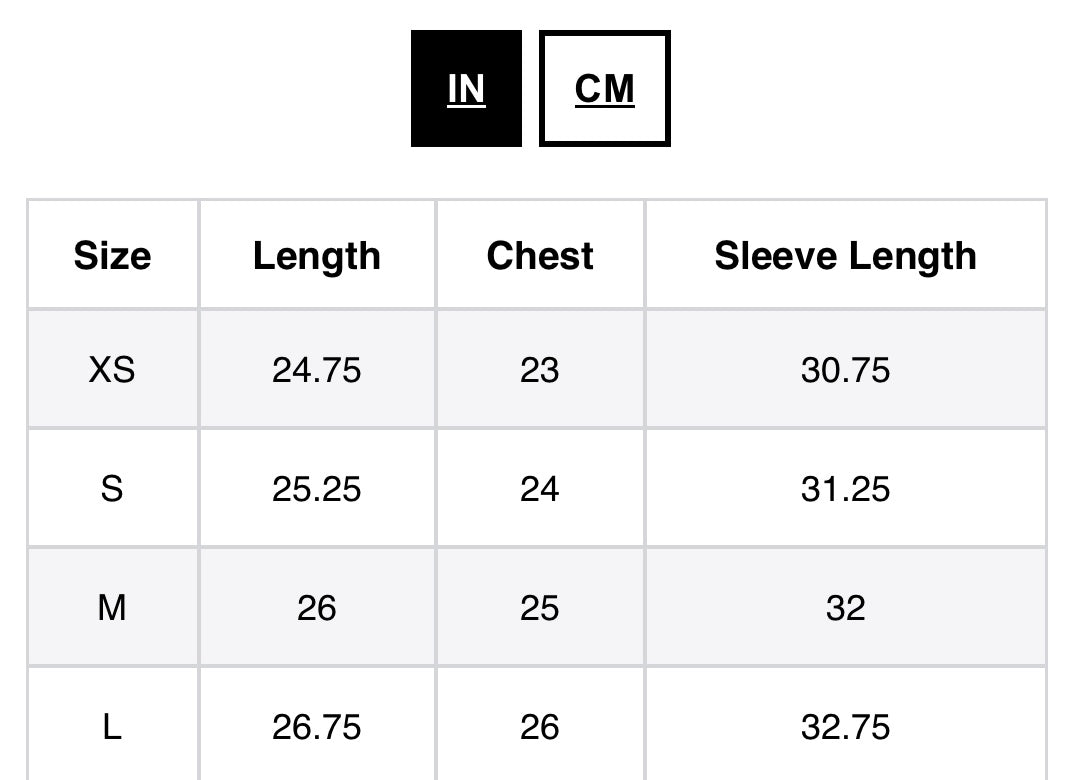Click the Length column header
Screen dimensions: 1068x780
coord(316,256)
